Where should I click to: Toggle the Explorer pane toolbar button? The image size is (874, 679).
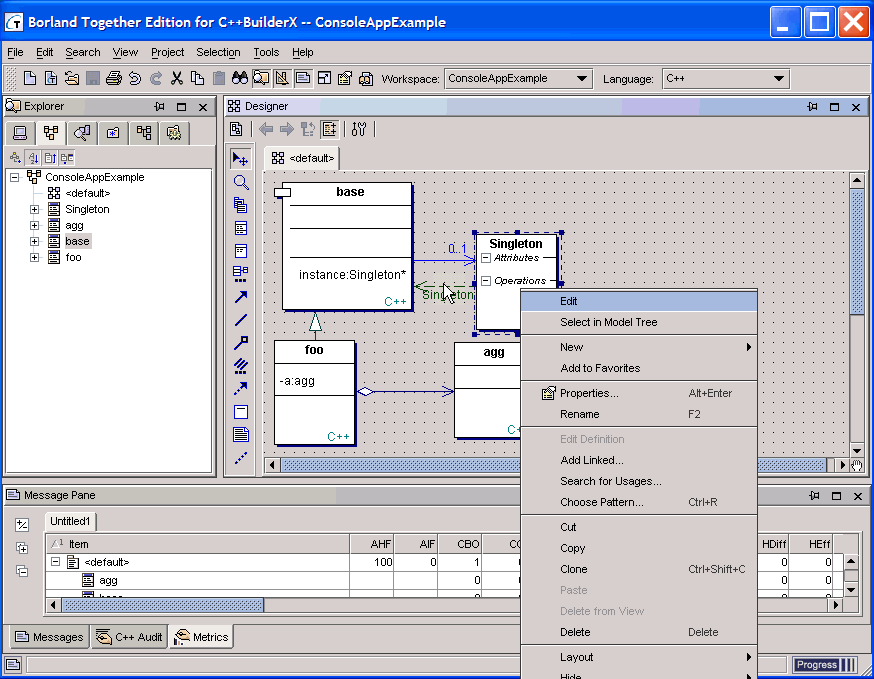coord(261,79)
